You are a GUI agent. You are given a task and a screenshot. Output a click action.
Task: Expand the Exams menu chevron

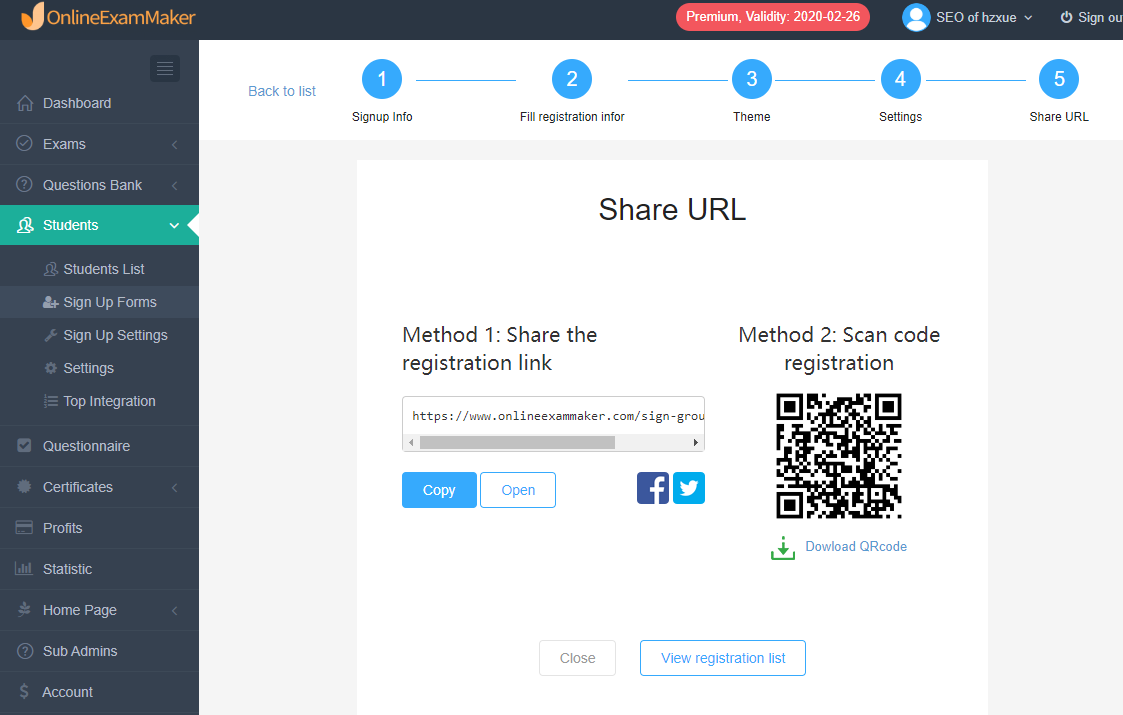tap(175, 144)
